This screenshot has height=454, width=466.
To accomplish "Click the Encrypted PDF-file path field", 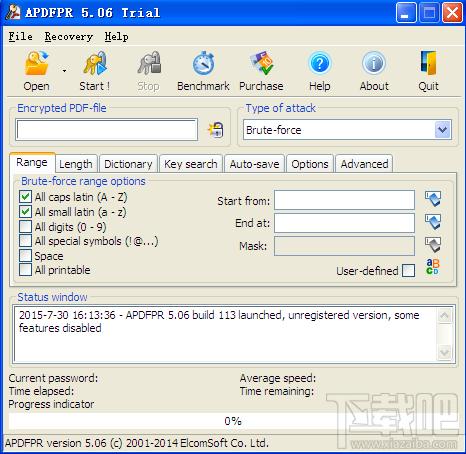I will [x=107, y=130].
